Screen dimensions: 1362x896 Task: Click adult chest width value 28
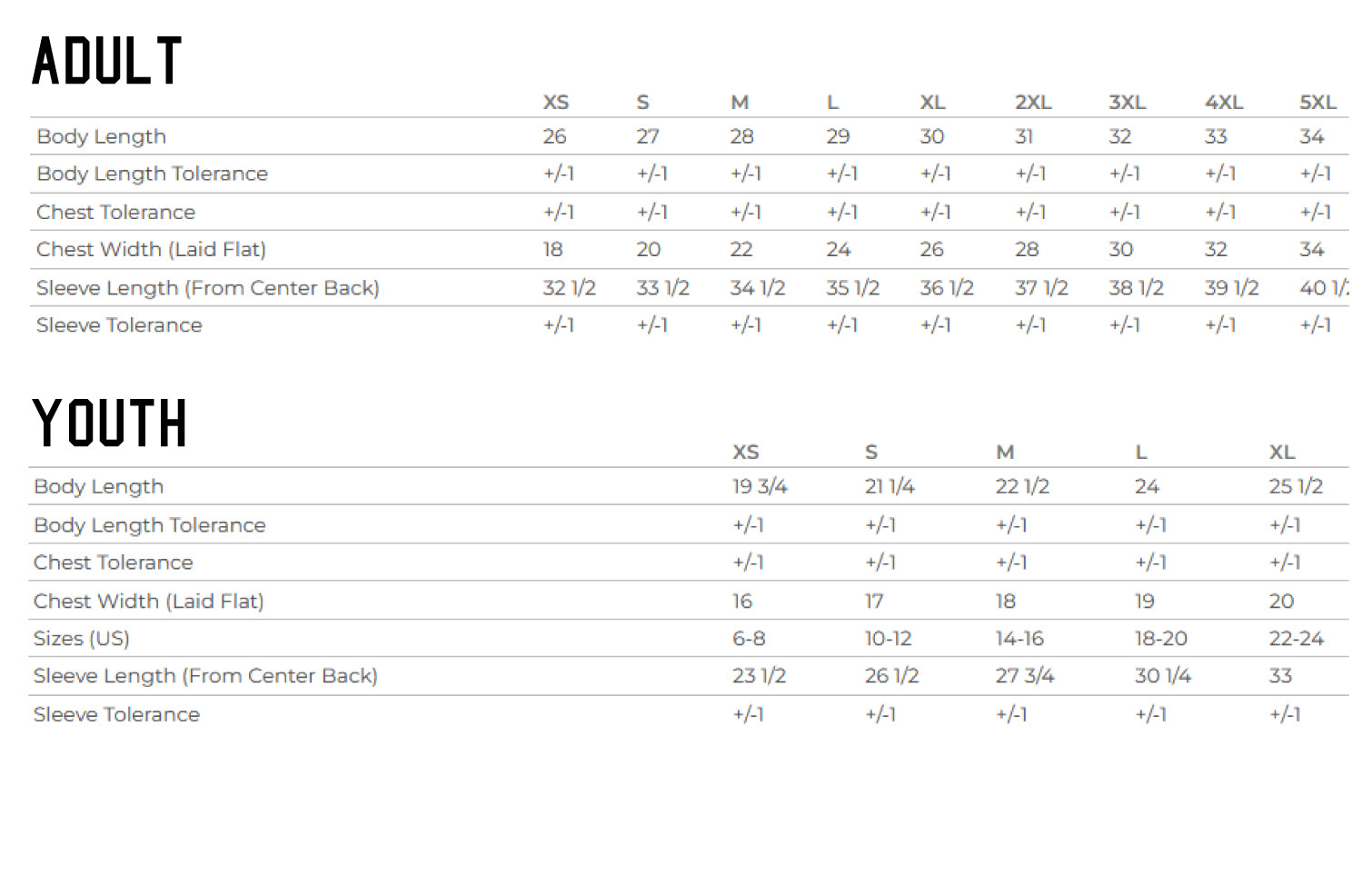coord(1027,249)
